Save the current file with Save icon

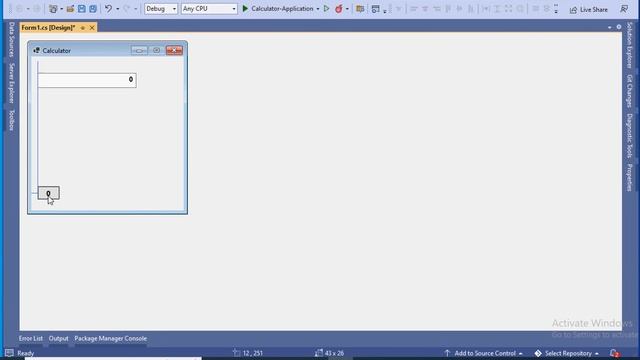pyautogui.click(x=82, y=9)
